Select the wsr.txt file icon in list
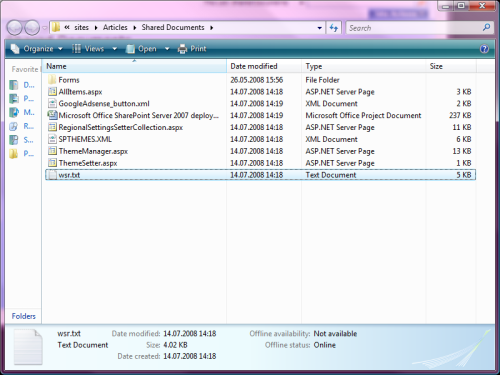This screenshot has width=500, height=375. click(52, 175)
